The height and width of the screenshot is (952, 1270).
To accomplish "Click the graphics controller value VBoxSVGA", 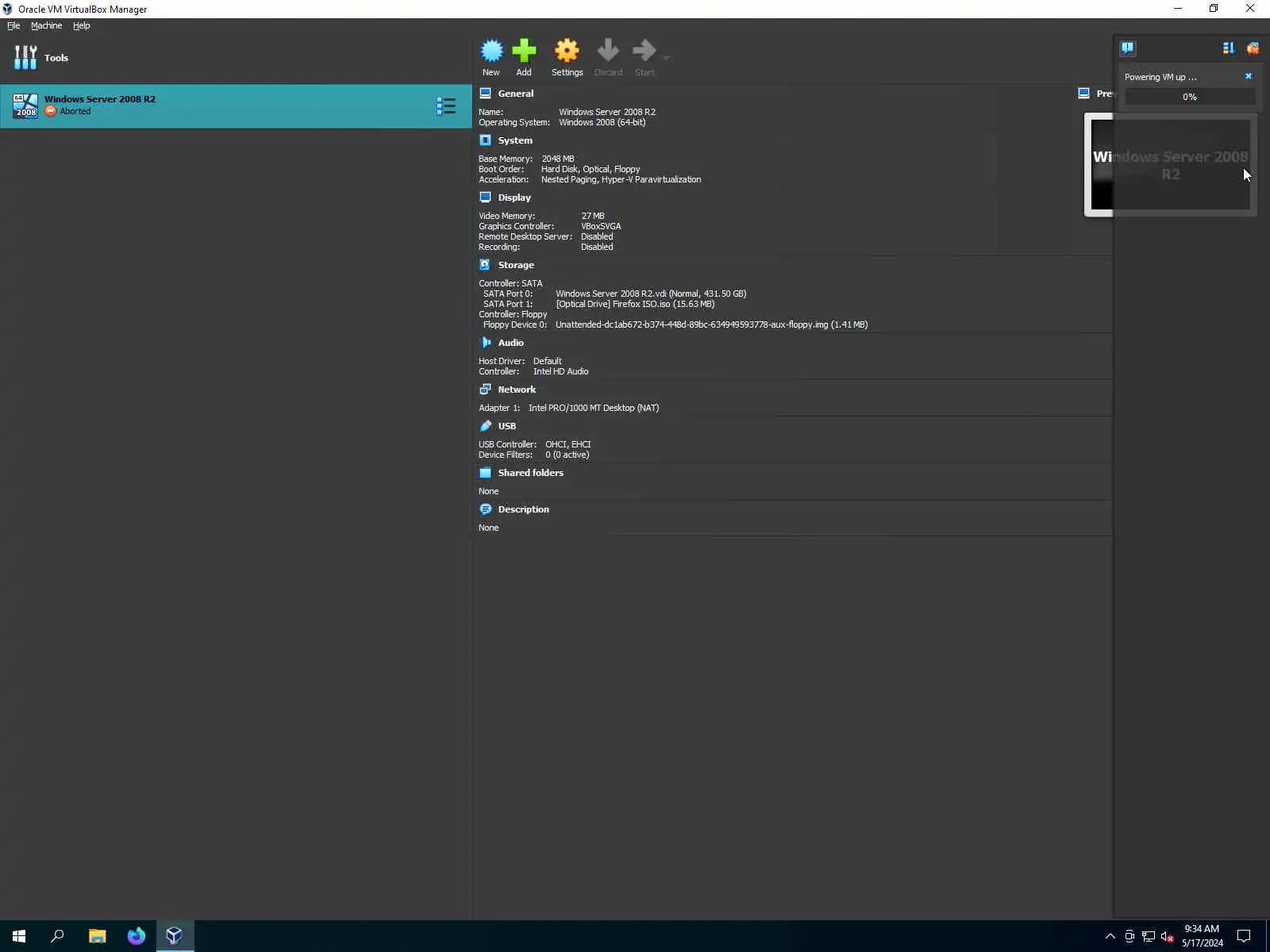I will pos(601,226).
